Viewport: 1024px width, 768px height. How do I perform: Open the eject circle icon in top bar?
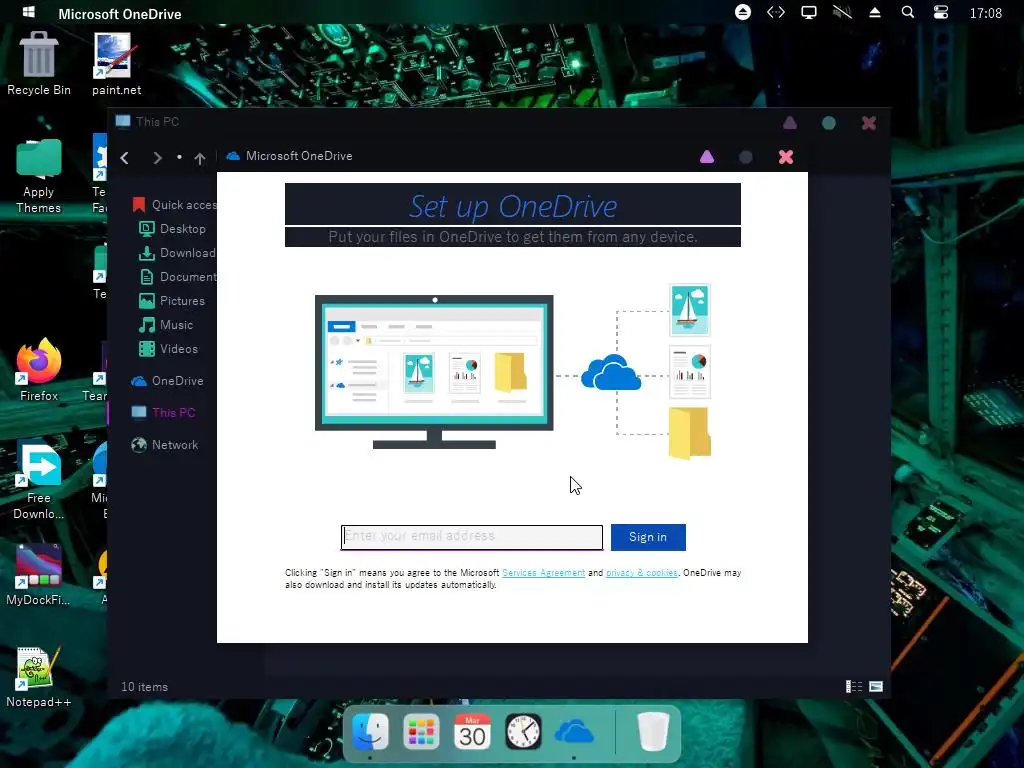pyautogui.click(x=743, y=12)
